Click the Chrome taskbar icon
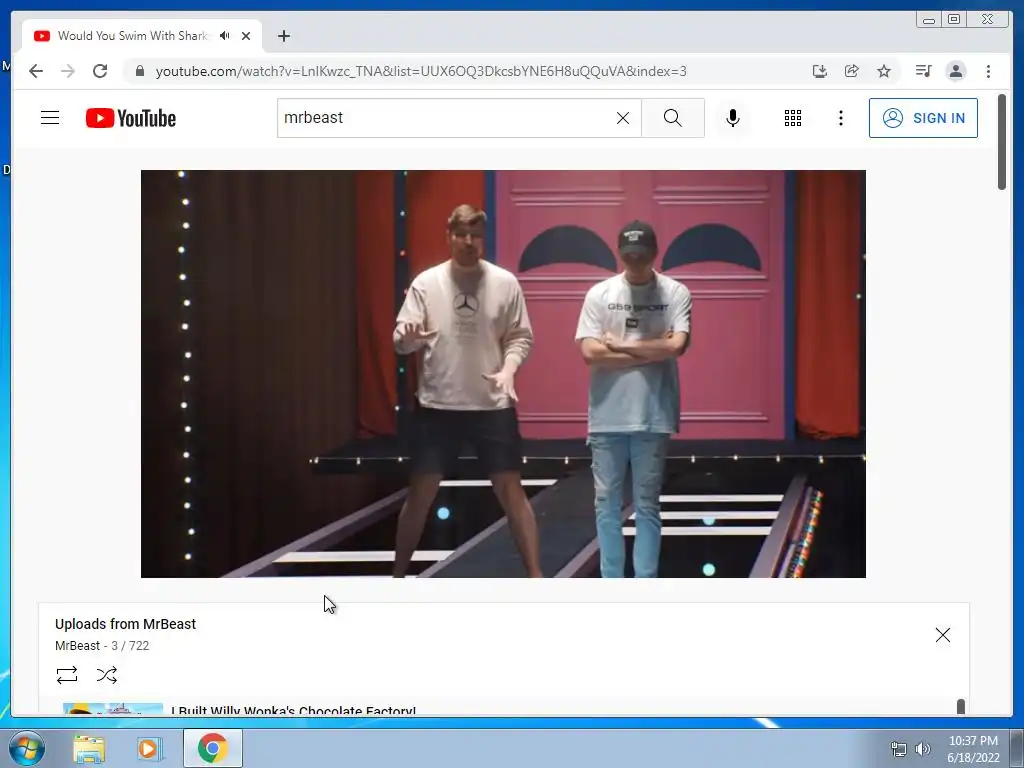Viewport: 1024px width, 768px height. tap(213, 748)
